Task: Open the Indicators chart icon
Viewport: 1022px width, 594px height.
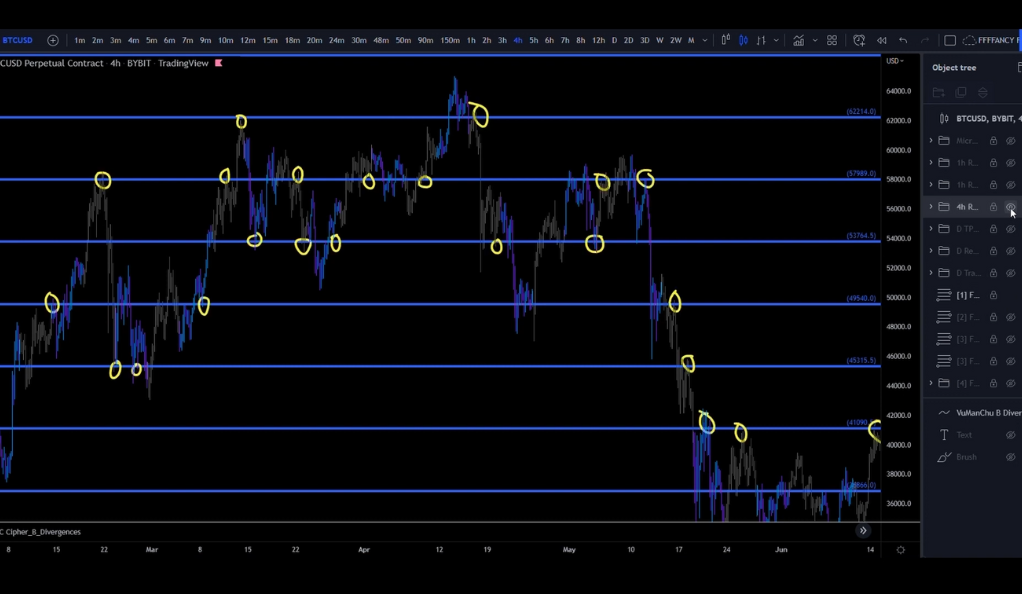Action: coord(798,40)
